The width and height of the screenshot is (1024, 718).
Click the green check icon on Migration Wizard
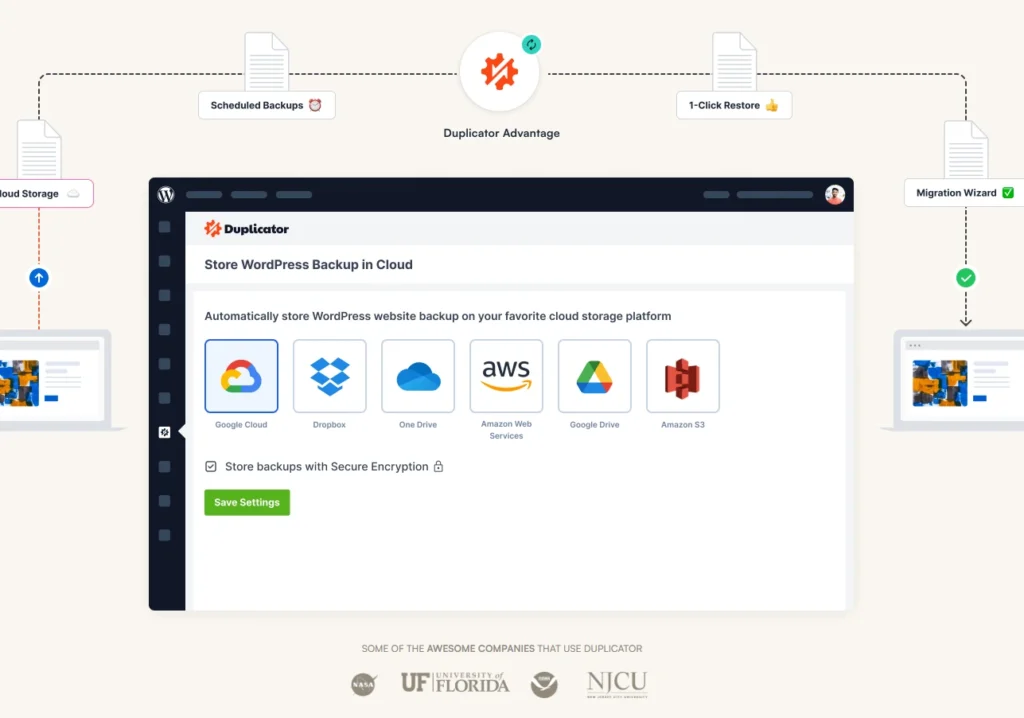1008,193
